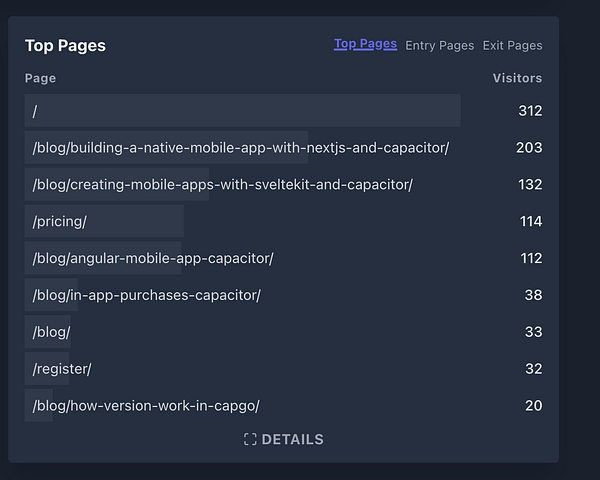
Task: Click the Visitors column header
Action: click(x=517, y=78)
